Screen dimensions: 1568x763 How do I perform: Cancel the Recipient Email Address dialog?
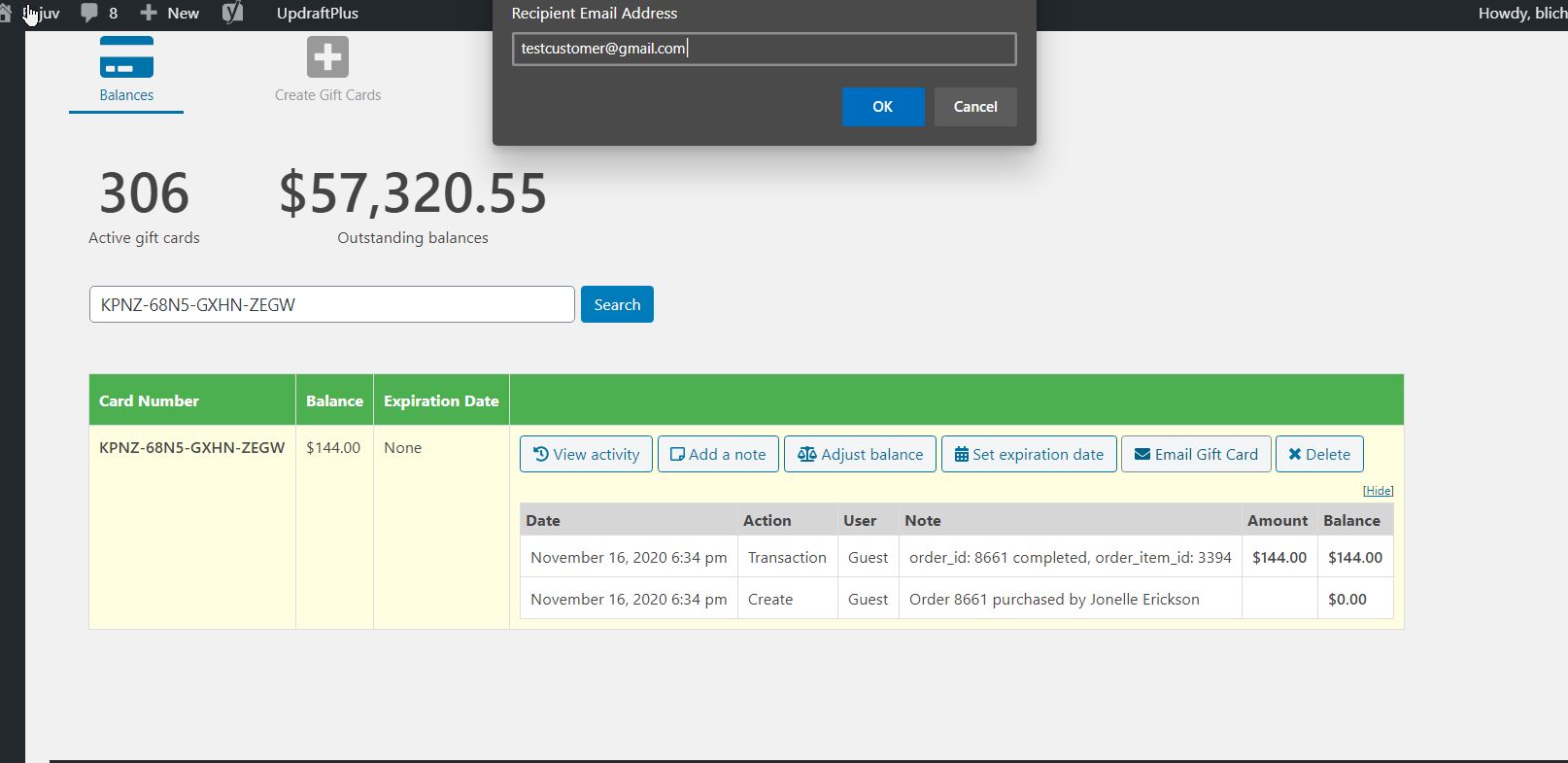pos(974,107)
